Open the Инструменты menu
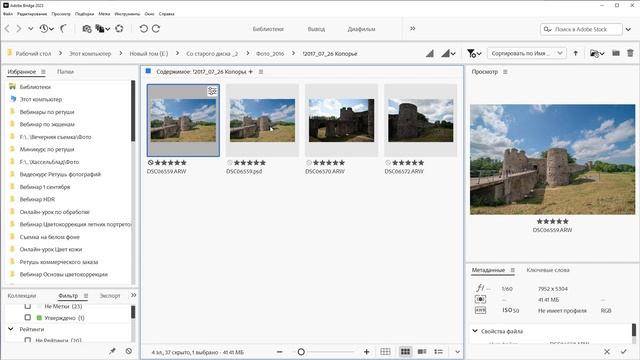Viewport: 640px width, 360px height. 127,14
